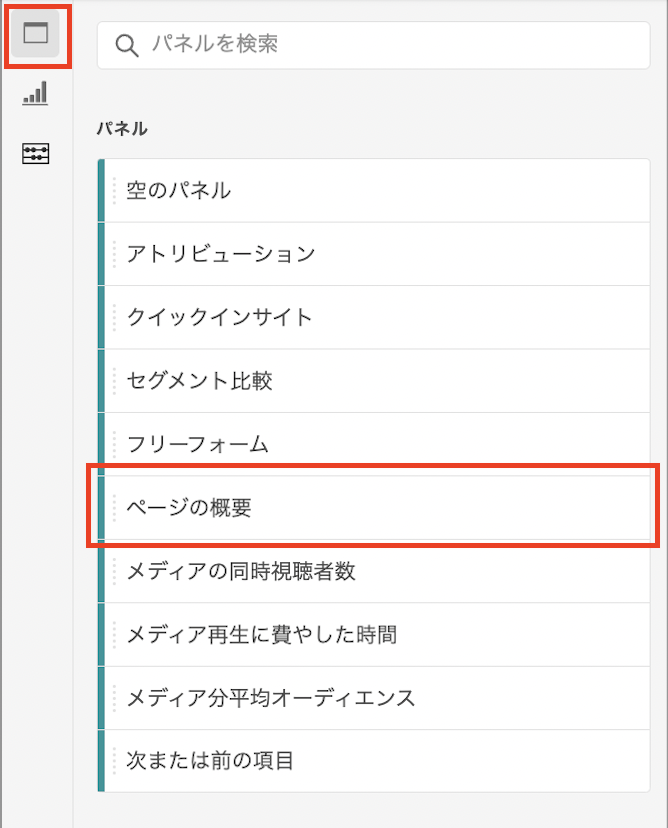Click drag handle beside 次または前の項目

[114, 761]
